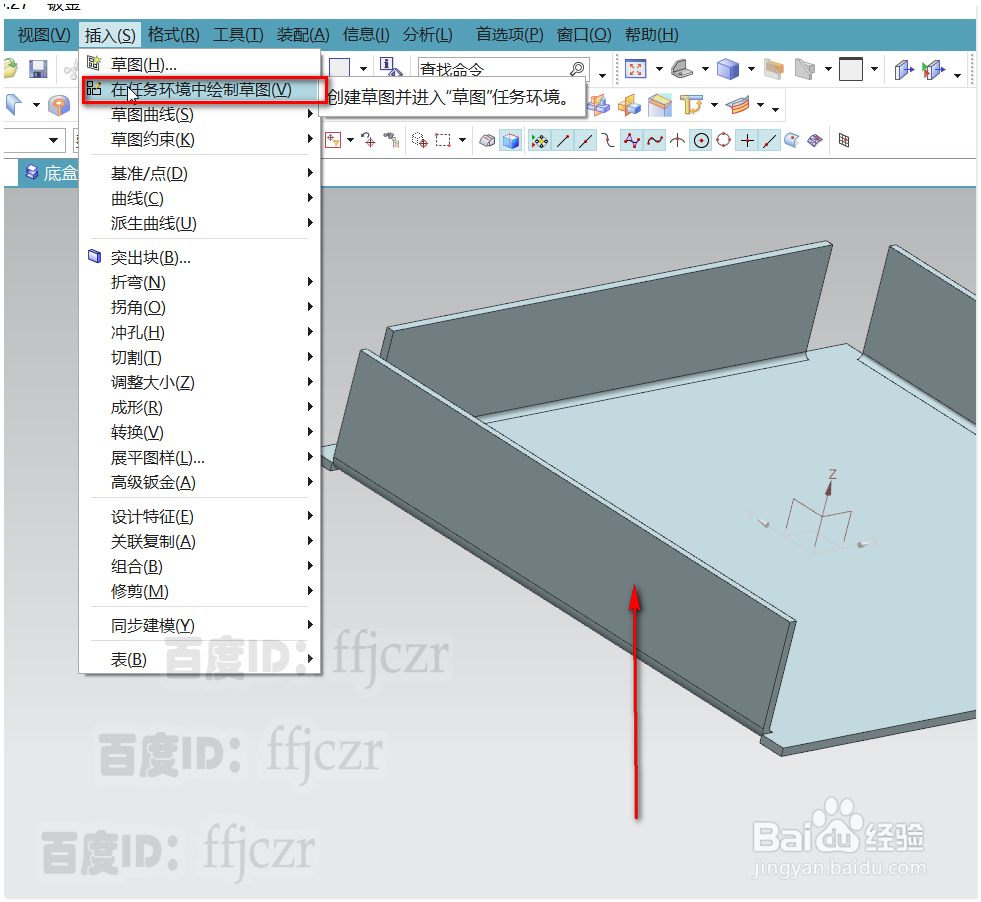Toggle the blue cube highlight faces icon
Screen dimensions: 981x902
[511, 141]
